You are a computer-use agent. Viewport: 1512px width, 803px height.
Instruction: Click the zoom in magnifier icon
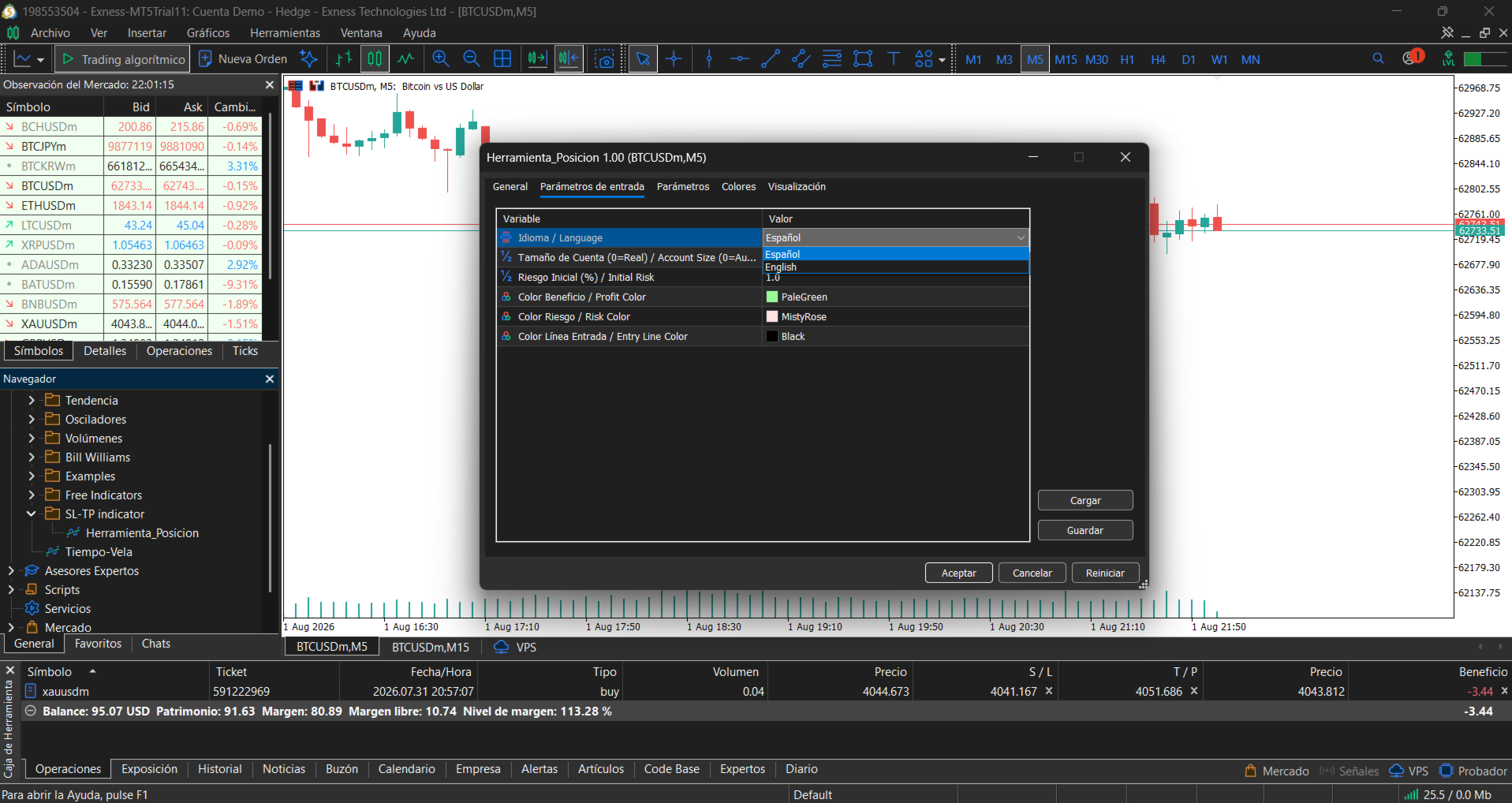pos(440,59)
